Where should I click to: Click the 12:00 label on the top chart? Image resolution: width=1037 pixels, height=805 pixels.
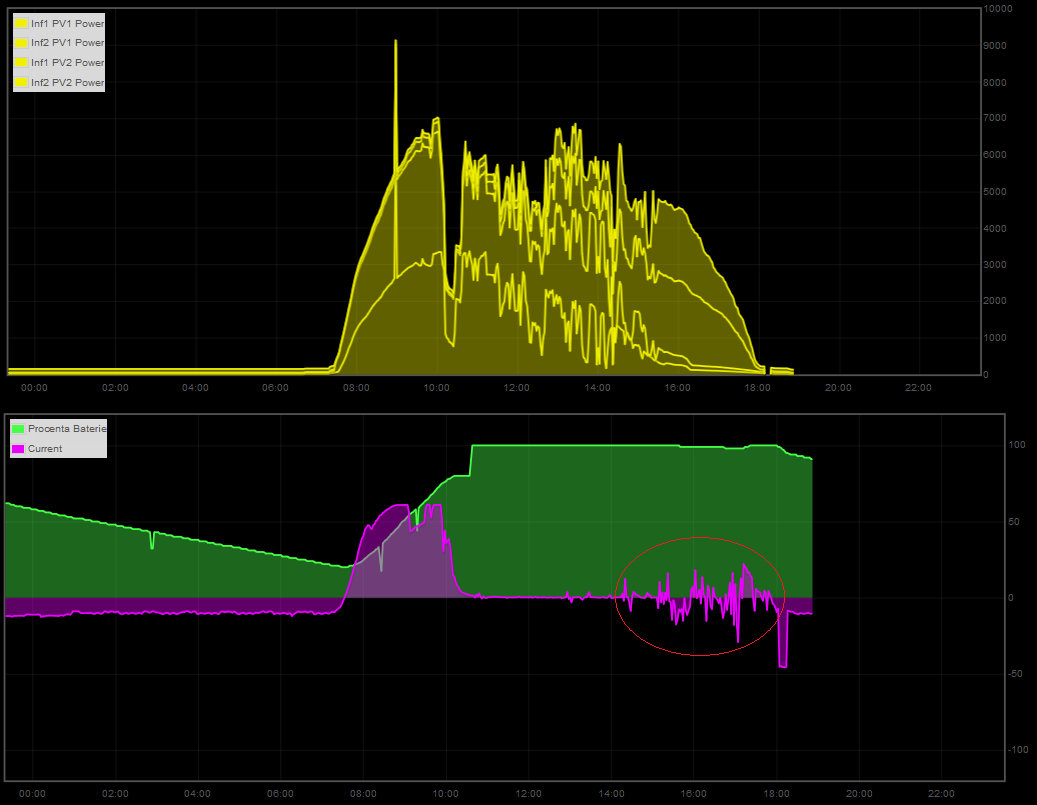(516, 388)
